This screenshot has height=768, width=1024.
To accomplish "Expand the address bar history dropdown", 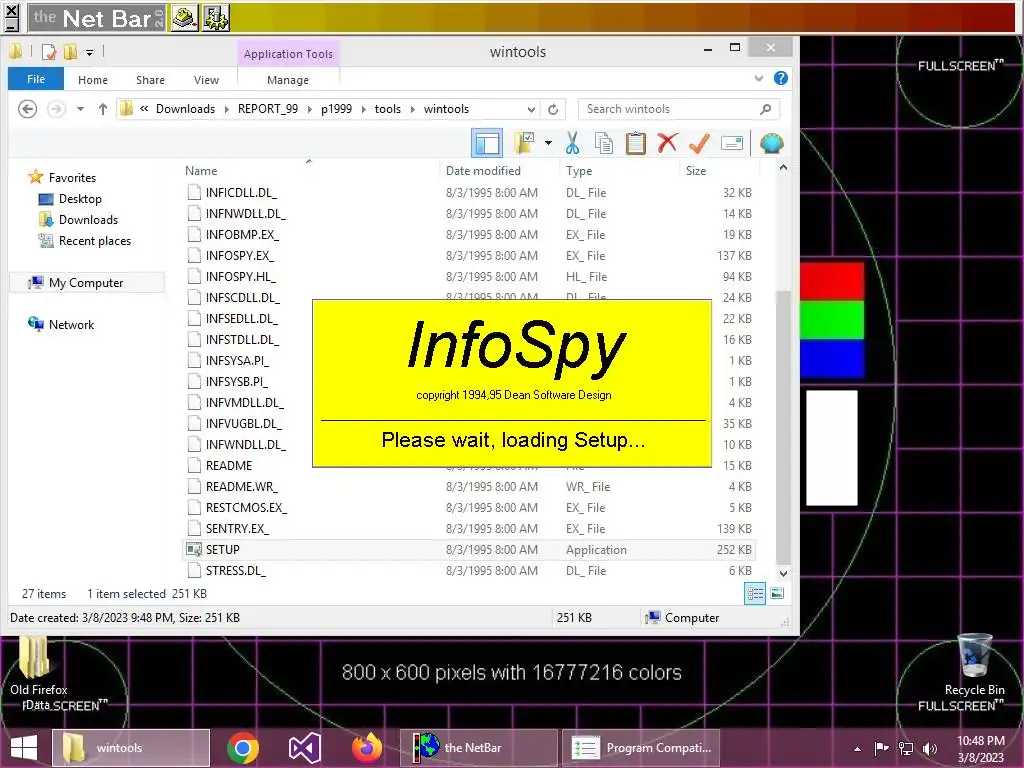I will [x=531, y=109].
